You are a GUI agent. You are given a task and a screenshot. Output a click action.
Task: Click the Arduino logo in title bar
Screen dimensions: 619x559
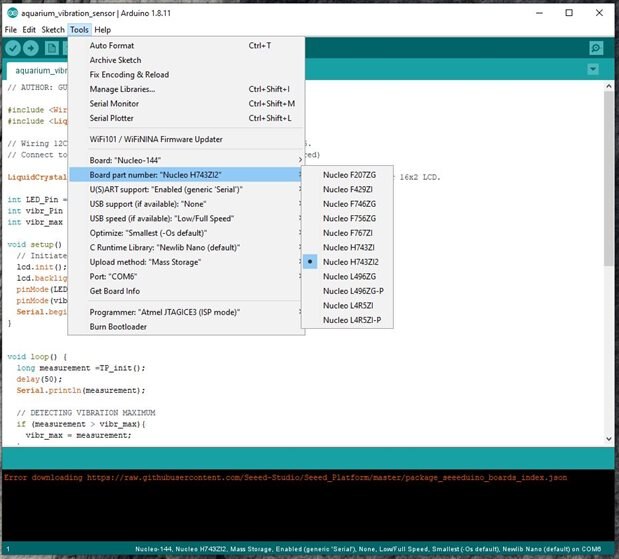pos(11,13)
